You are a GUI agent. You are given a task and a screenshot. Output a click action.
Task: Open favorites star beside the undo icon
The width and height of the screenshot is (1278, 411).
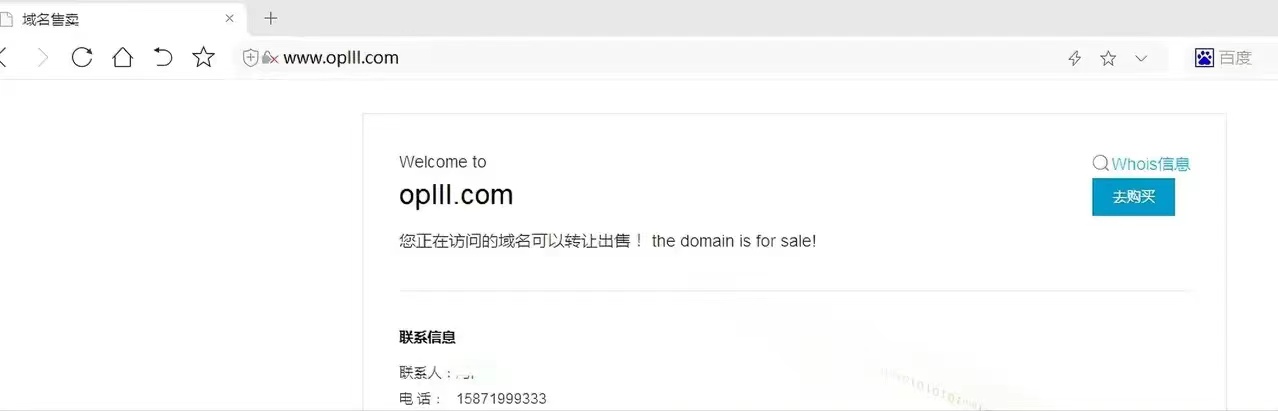204,58
